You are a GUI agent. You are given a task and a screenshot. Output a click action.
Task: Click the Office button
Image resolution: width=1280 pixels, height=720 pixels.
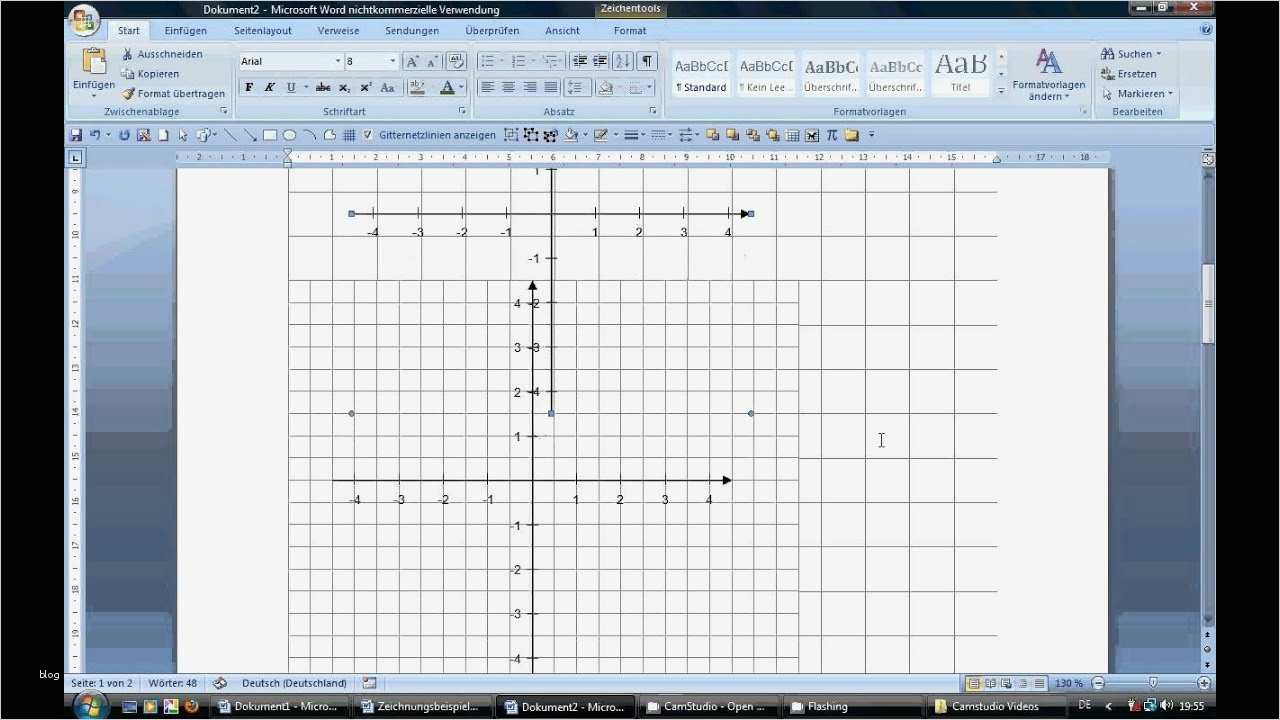click(x=84, y=19)
